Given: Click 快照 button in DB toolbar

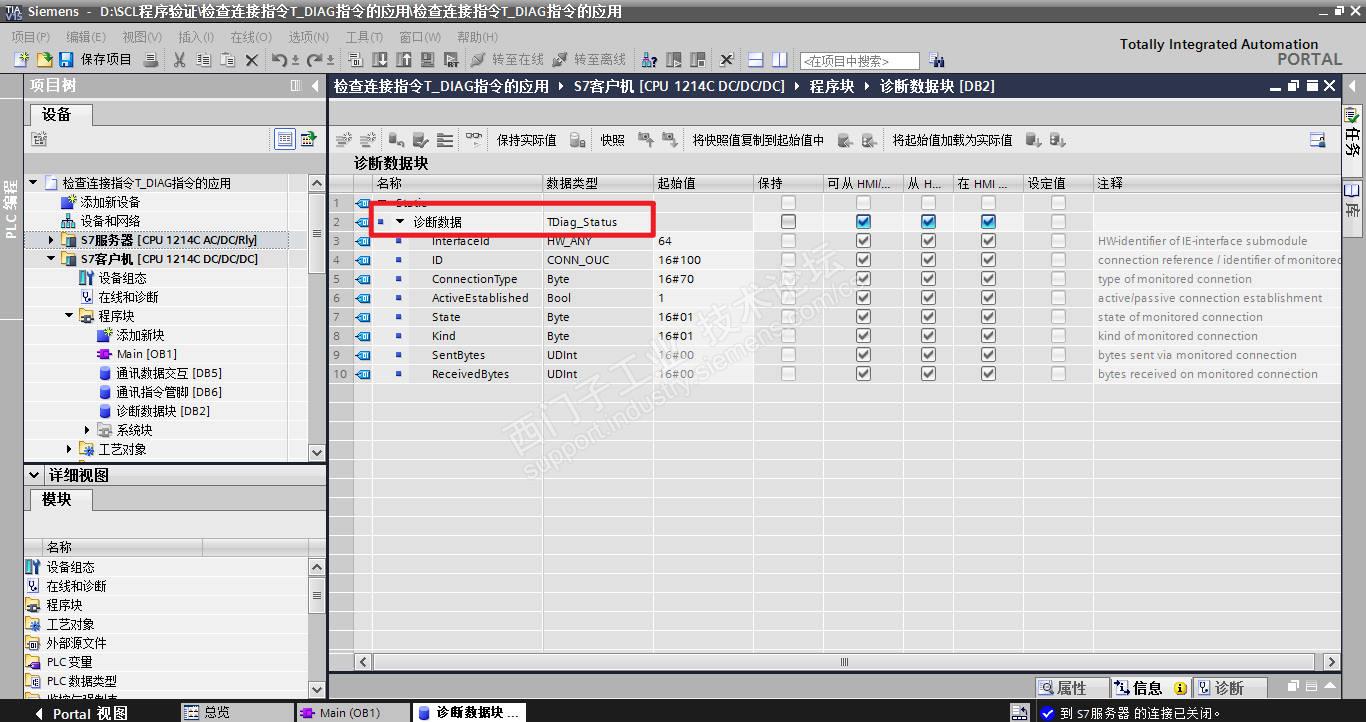Looking at the screenshot, I should point(612,140).
